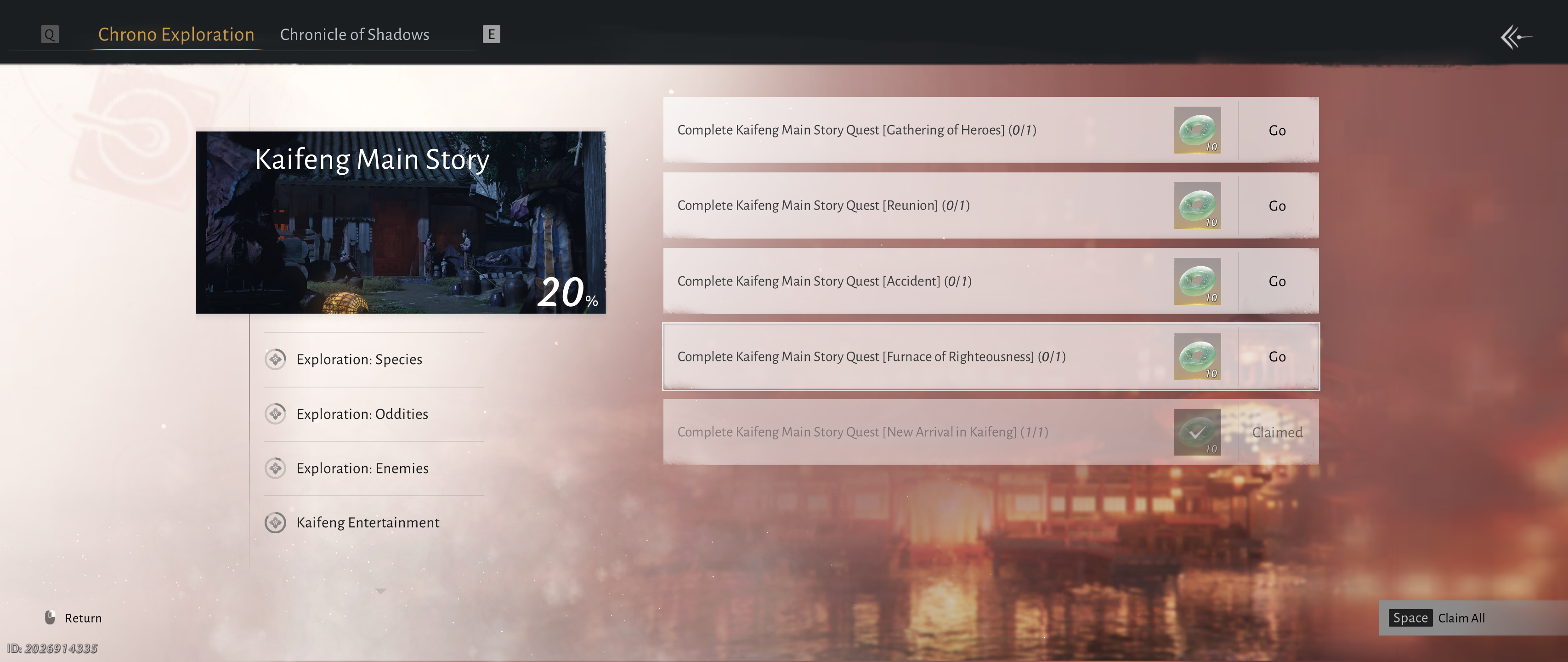Click the jade reward icon for Reunion quest
Screen dimensions: 1568x662
(x=1197, y=205)
